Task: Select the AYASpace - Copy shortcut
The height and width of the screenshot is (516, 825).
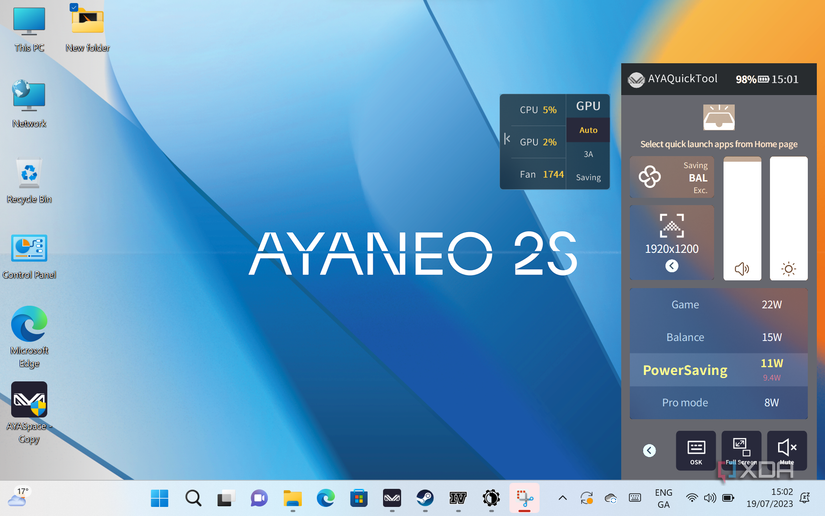Action: click(29, 413)
